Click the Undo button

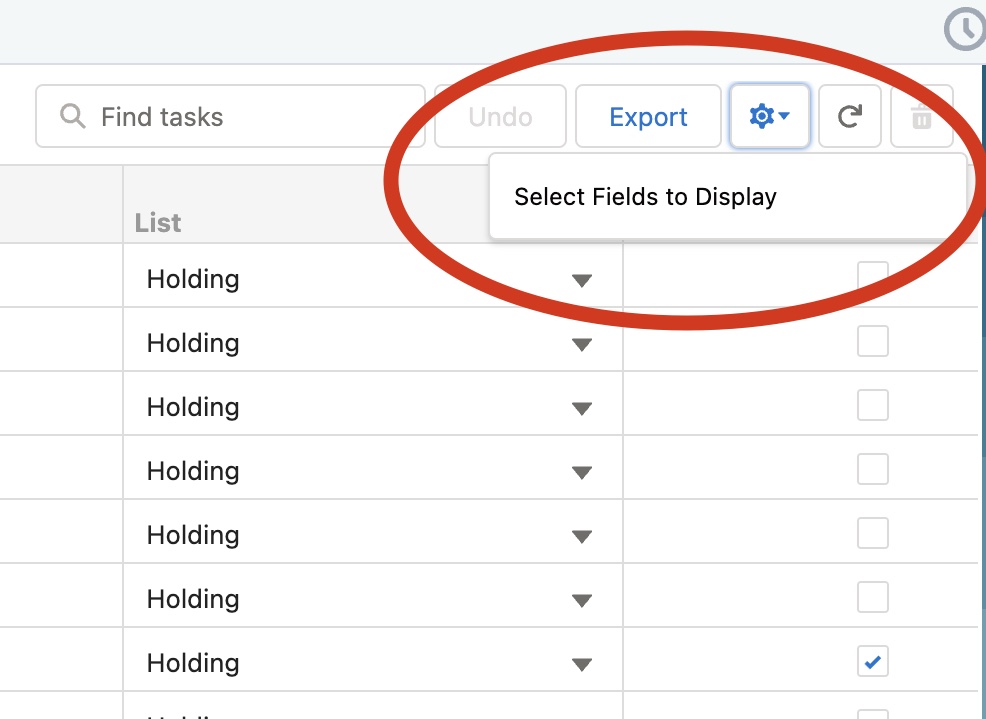pos(501,116)
